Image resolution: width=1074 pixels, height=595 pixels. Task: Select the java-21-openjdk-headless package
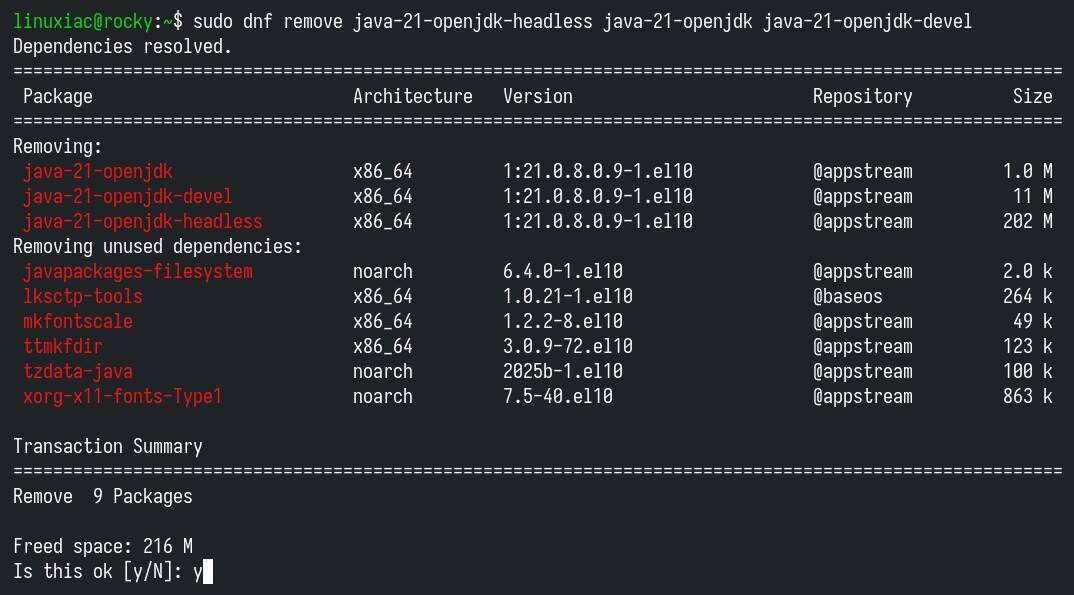145,221
